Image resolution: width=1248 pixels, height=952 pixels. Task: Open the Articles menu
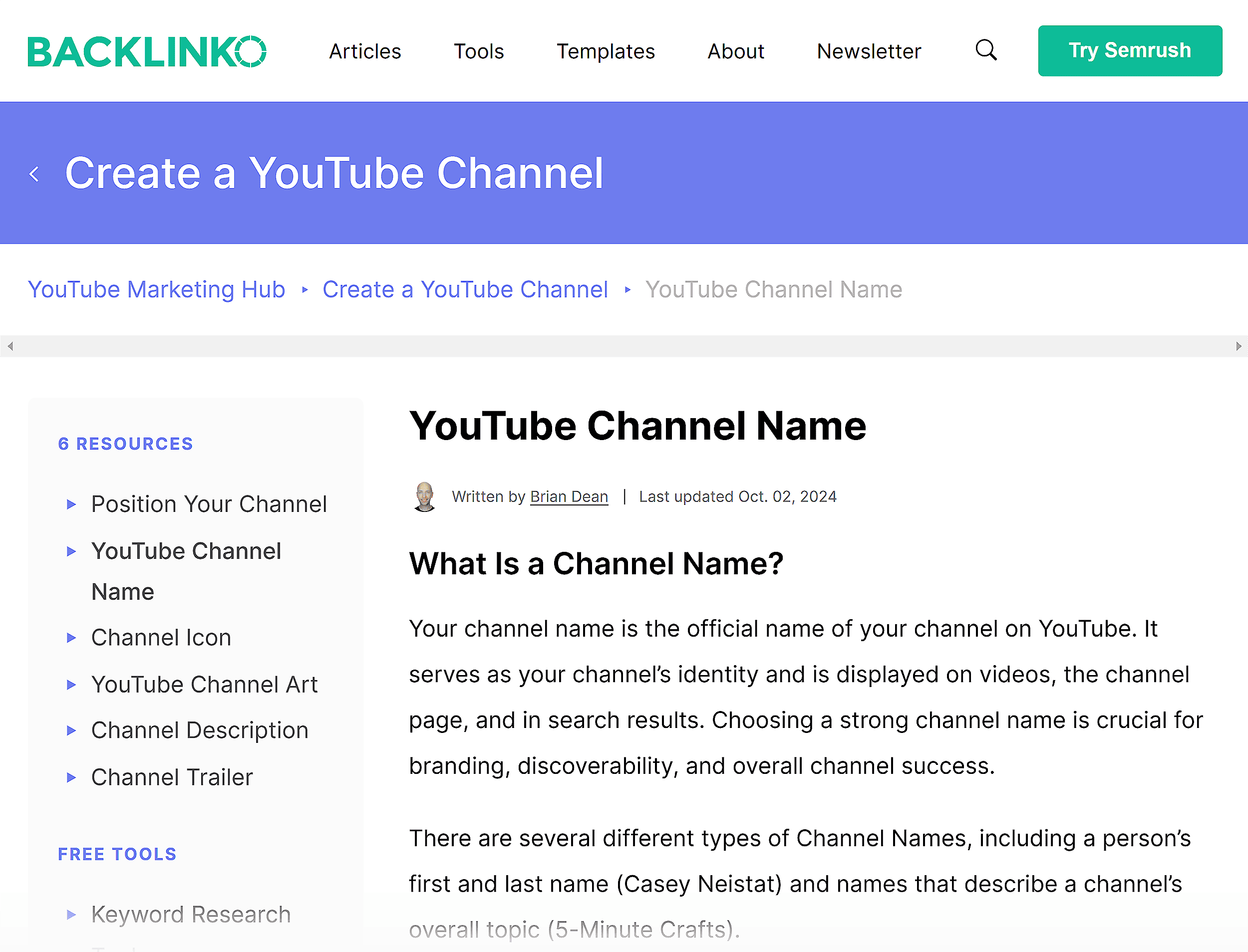tap(365, 51)
